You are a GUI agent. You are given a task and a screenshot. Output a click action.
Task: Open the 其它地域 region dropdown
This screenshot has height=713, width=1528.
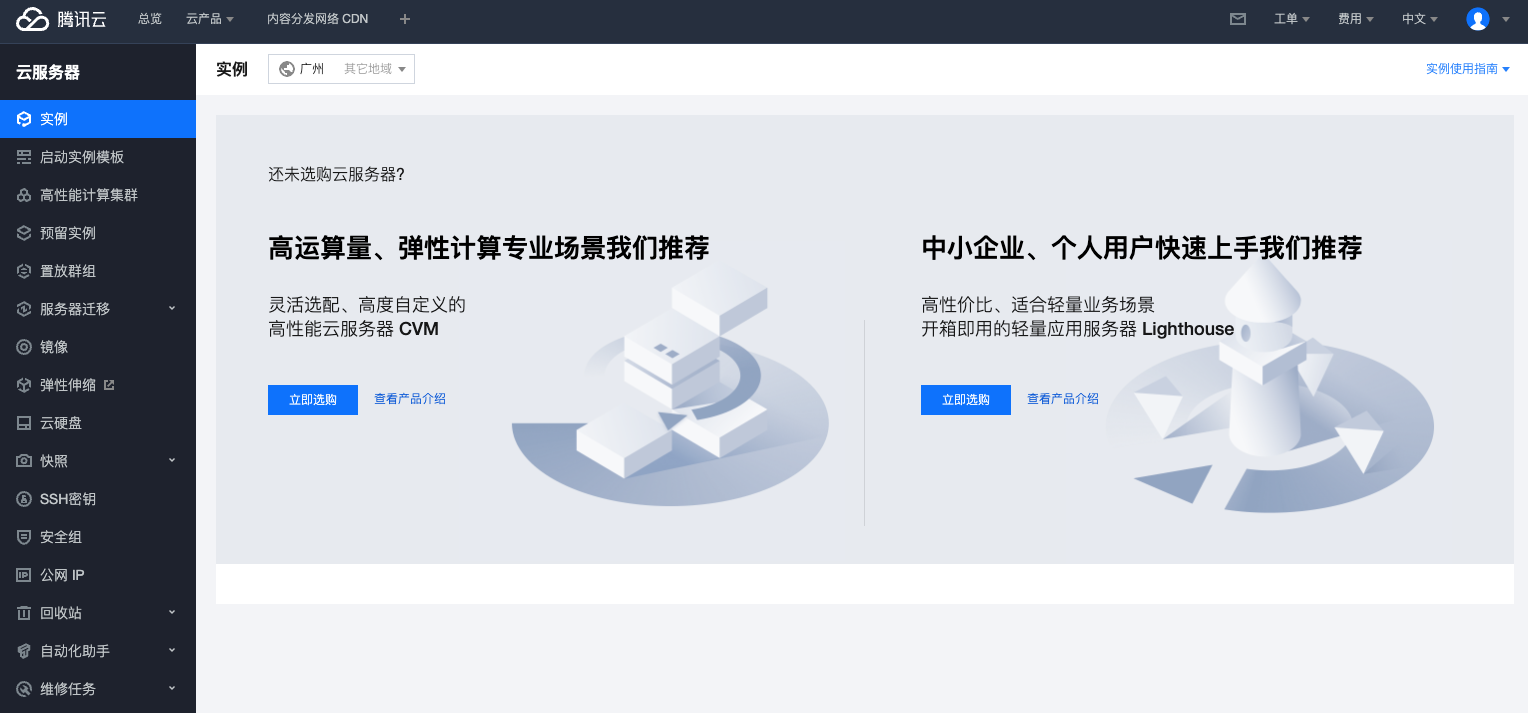click(375, 69)
